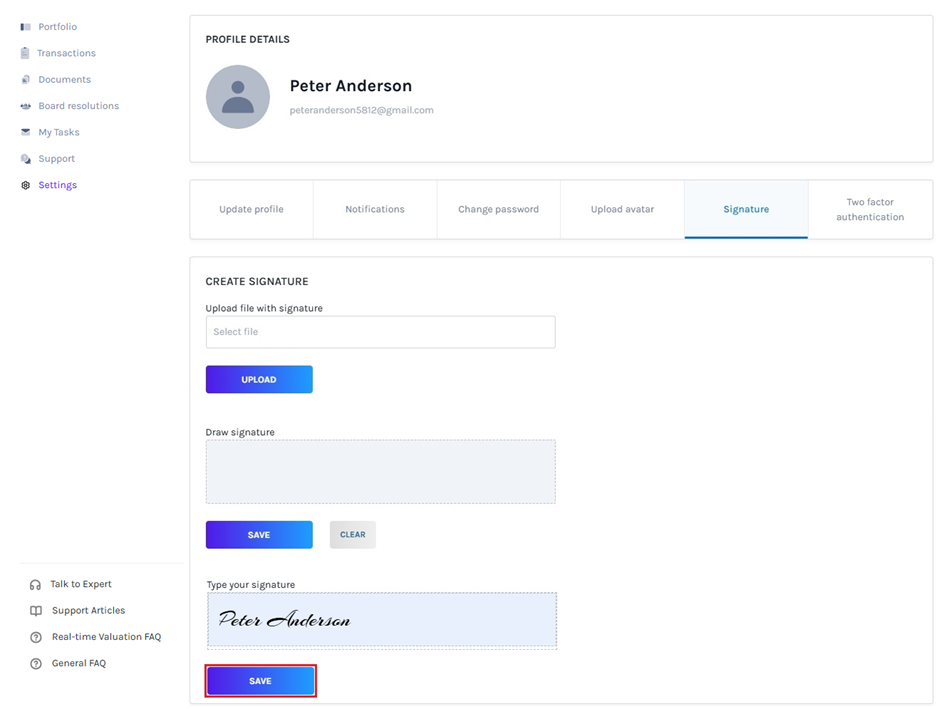The height and width of the screenshot is (709, 939).
Task: Click inside the Draw signature canvas
Action: pos(380,472)
